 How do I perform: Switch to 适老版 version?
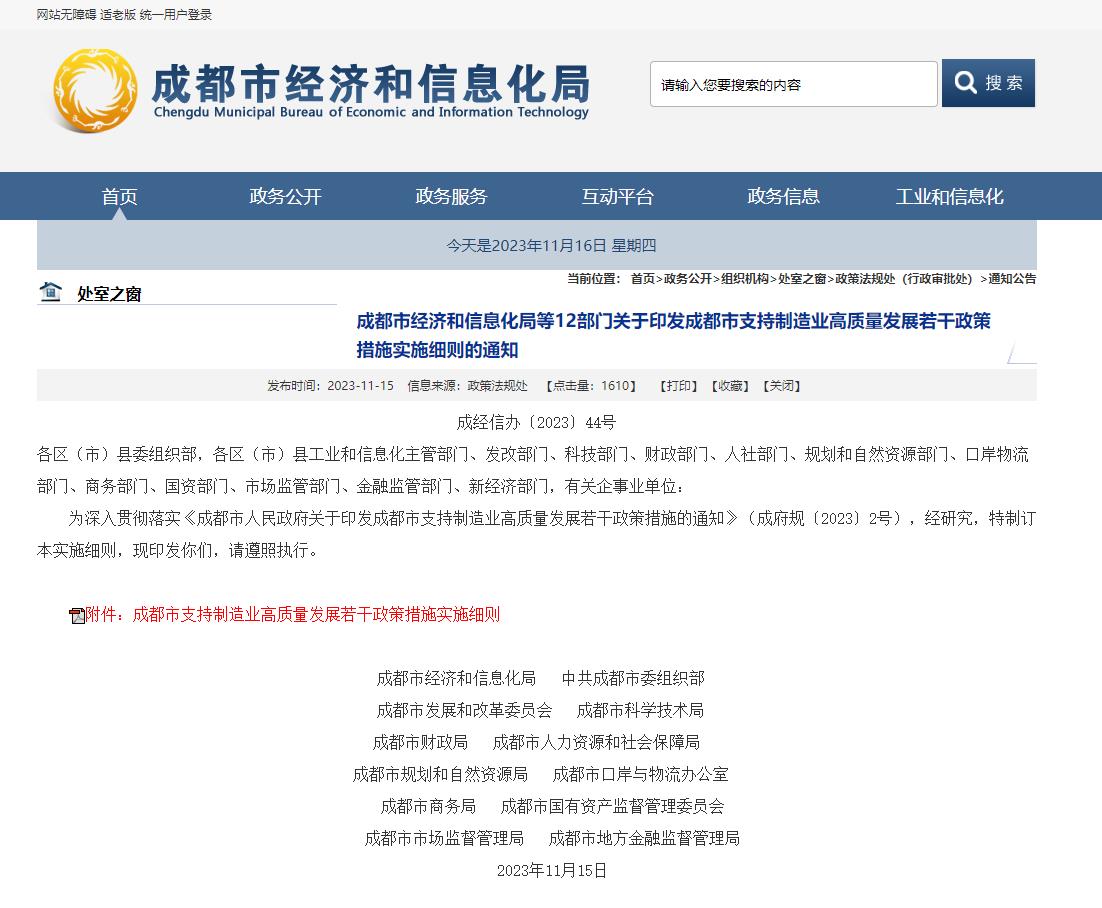pos(118,15)
